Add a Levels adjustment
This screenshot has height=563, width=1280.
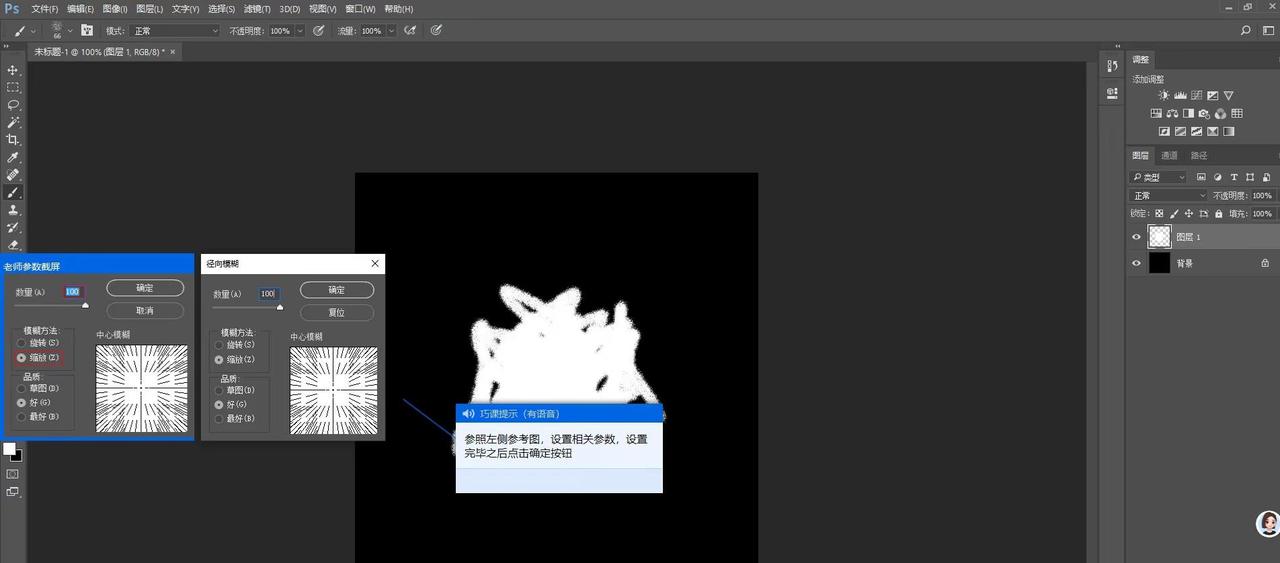(1180, 96)
